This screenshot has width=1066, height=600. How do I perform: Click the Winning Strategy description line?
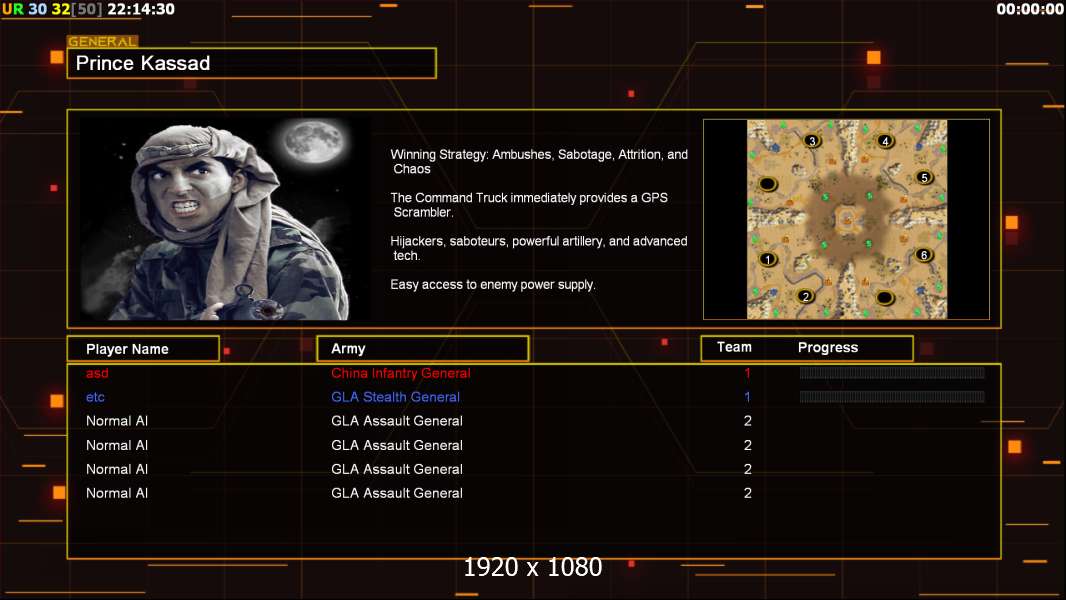click(x=539, y=162)
